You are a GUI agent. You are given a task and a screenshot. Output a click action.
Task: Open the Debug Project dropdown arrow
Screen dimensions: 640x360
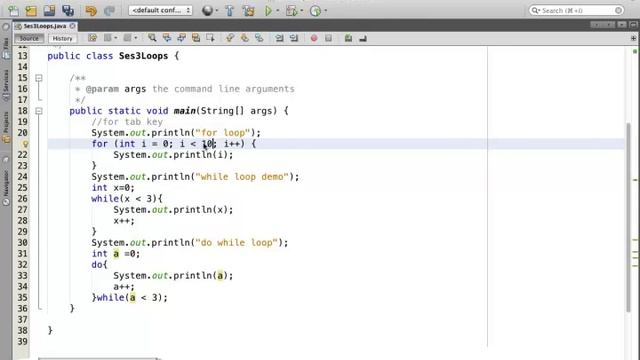(x=302, y=11)
